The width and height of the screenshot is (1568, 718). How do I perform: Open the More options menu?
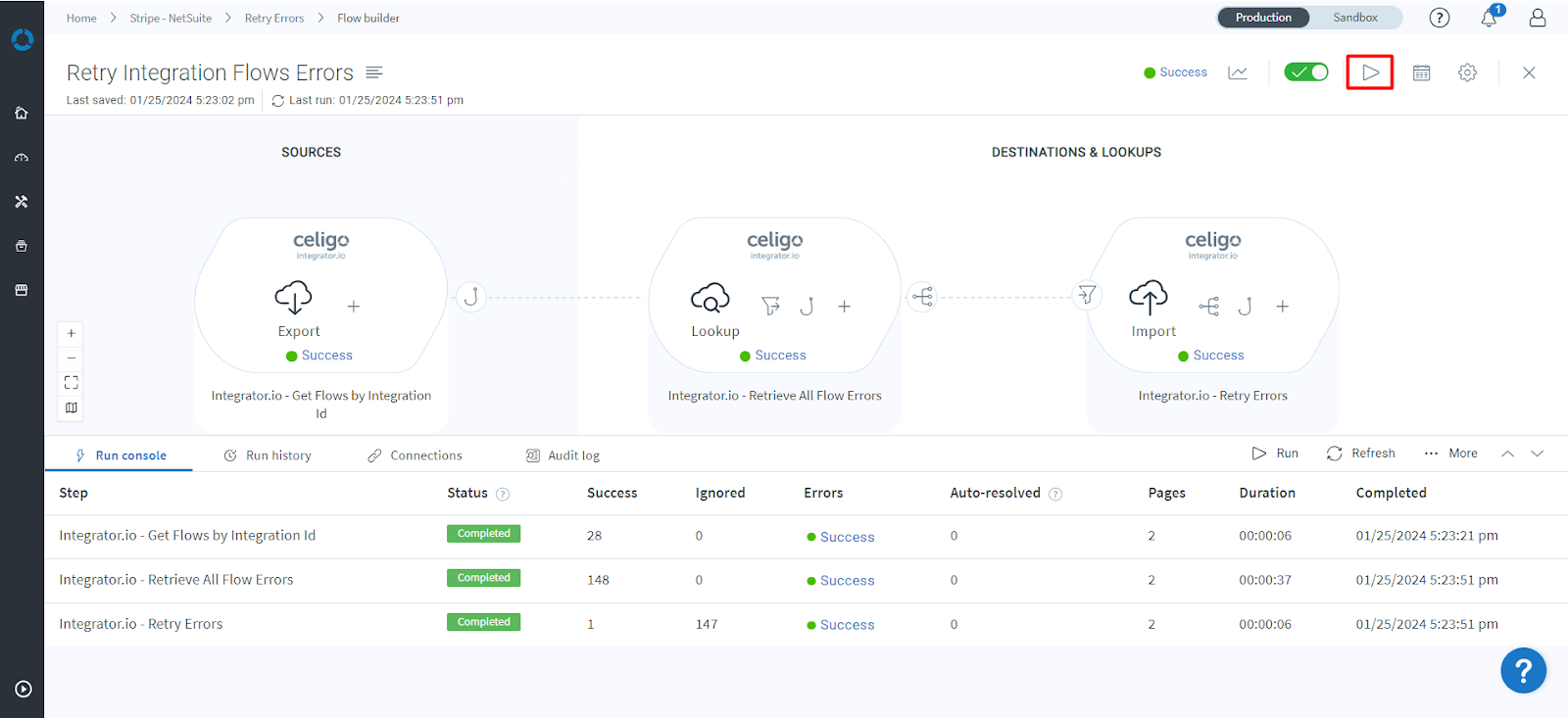tap(1450, 454)
